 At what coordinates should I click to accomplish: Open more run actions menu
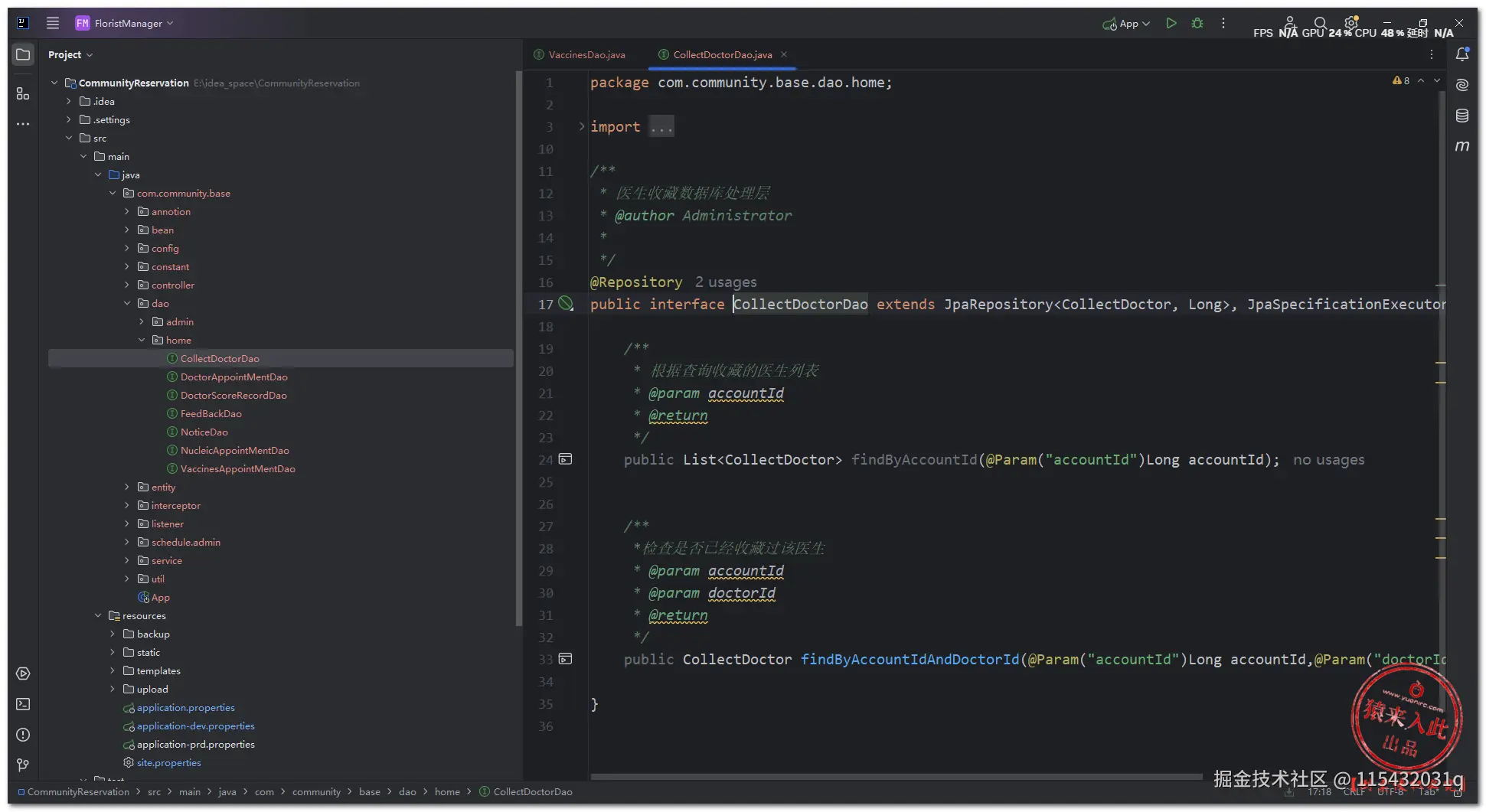1223,23
